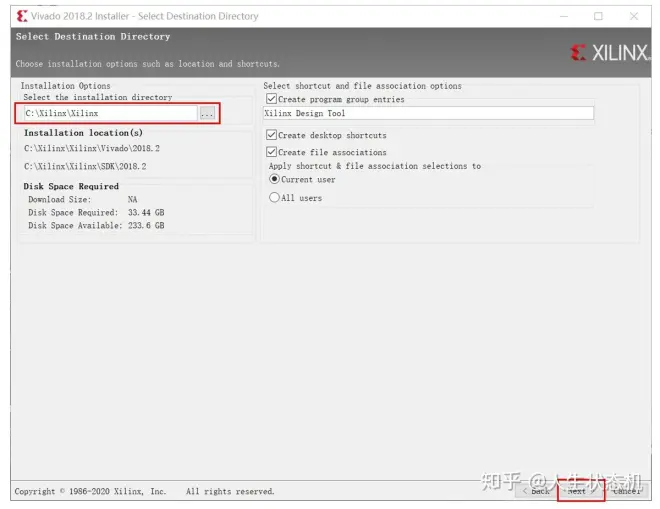Screen dimensions: 660x509
Task: Select the All users radio option
Action: [274, 197]
